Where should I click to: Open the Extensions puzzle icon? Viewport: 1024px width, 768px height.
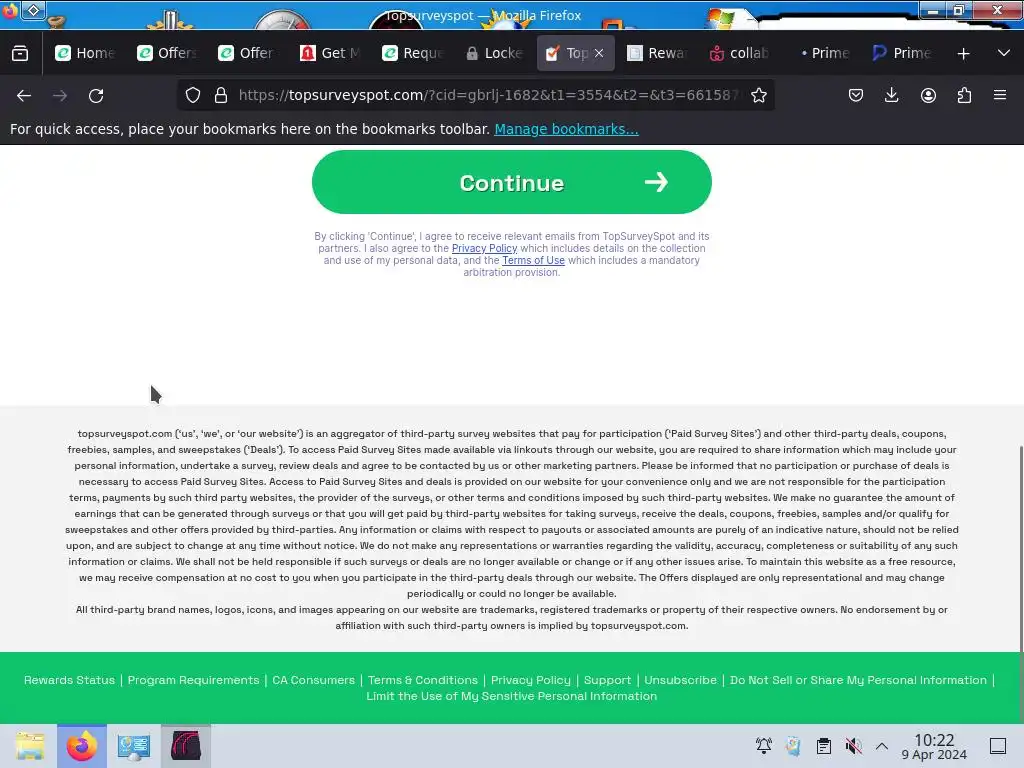[x=964, y=95]
